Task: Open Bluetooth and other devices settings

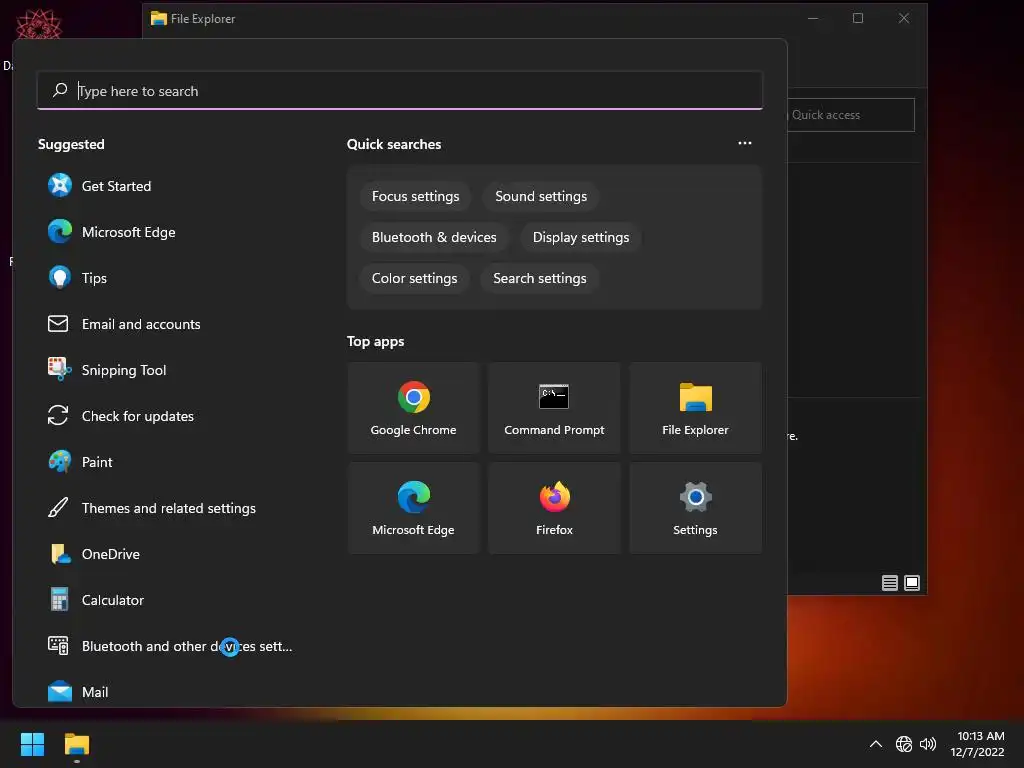Action: coord(170,646)
